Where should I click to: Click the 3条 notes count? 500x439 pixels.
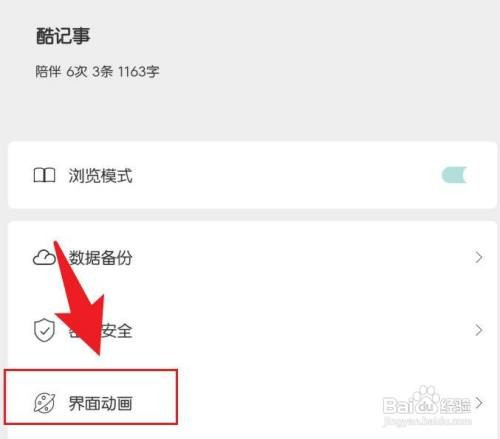pyautogui.click(x=103, y=71)
